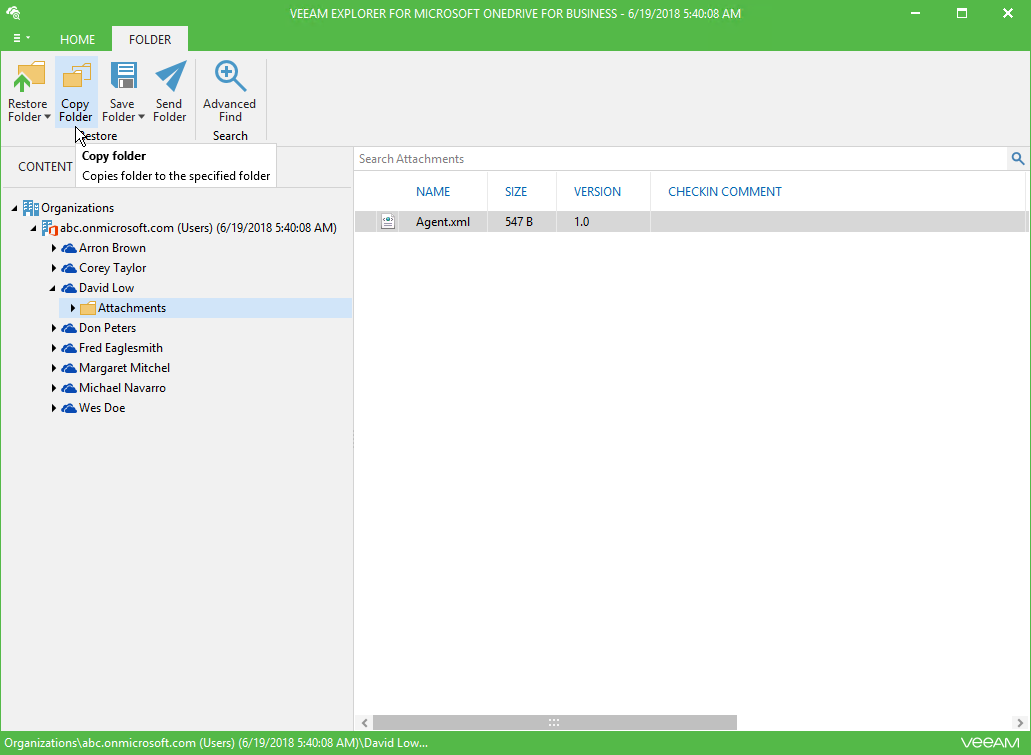Expand the Attachments folder node
This screenshot has height=755, width=1031.
point(73,308)
